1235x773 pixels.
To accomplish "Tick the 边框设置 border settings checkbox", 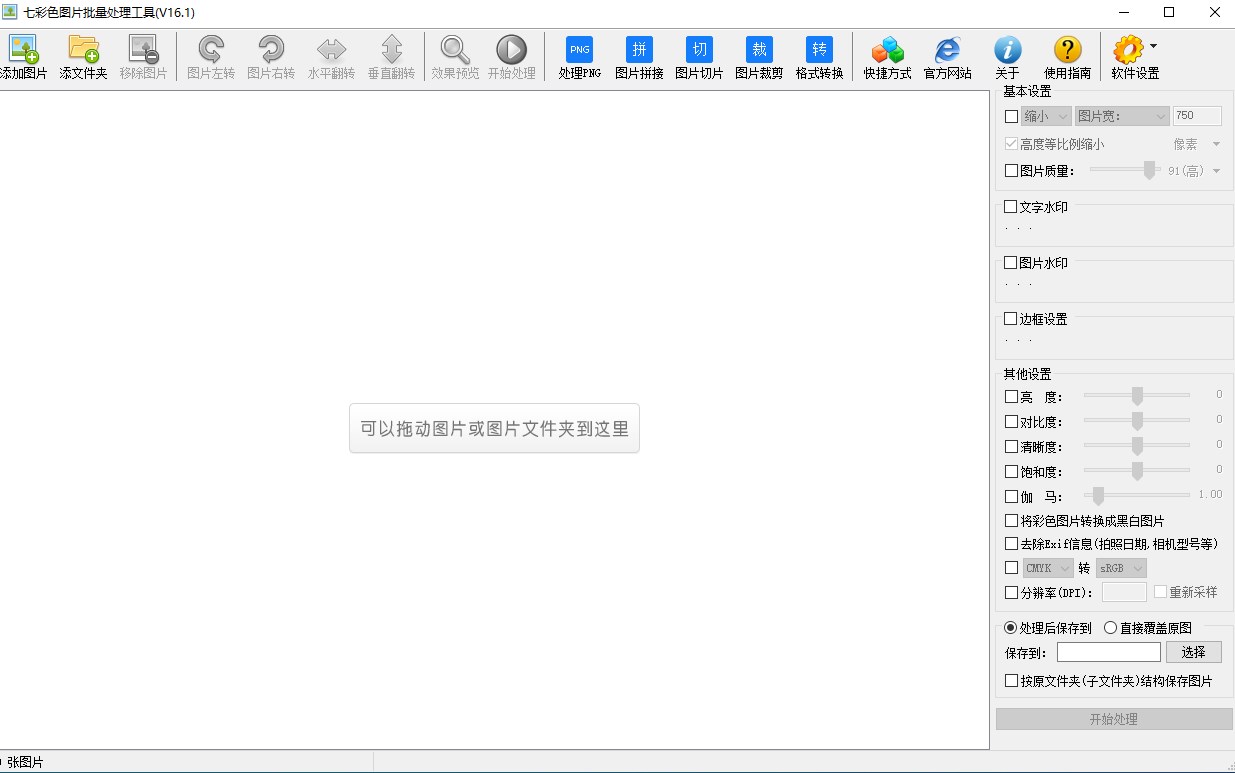I will click(1011, 319).
